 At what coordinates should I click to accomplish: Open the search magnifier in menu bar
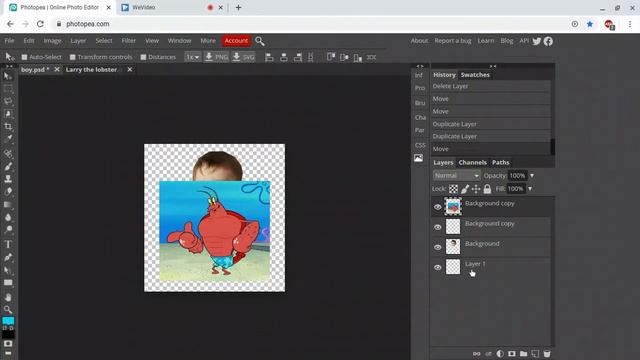[260, 41]
